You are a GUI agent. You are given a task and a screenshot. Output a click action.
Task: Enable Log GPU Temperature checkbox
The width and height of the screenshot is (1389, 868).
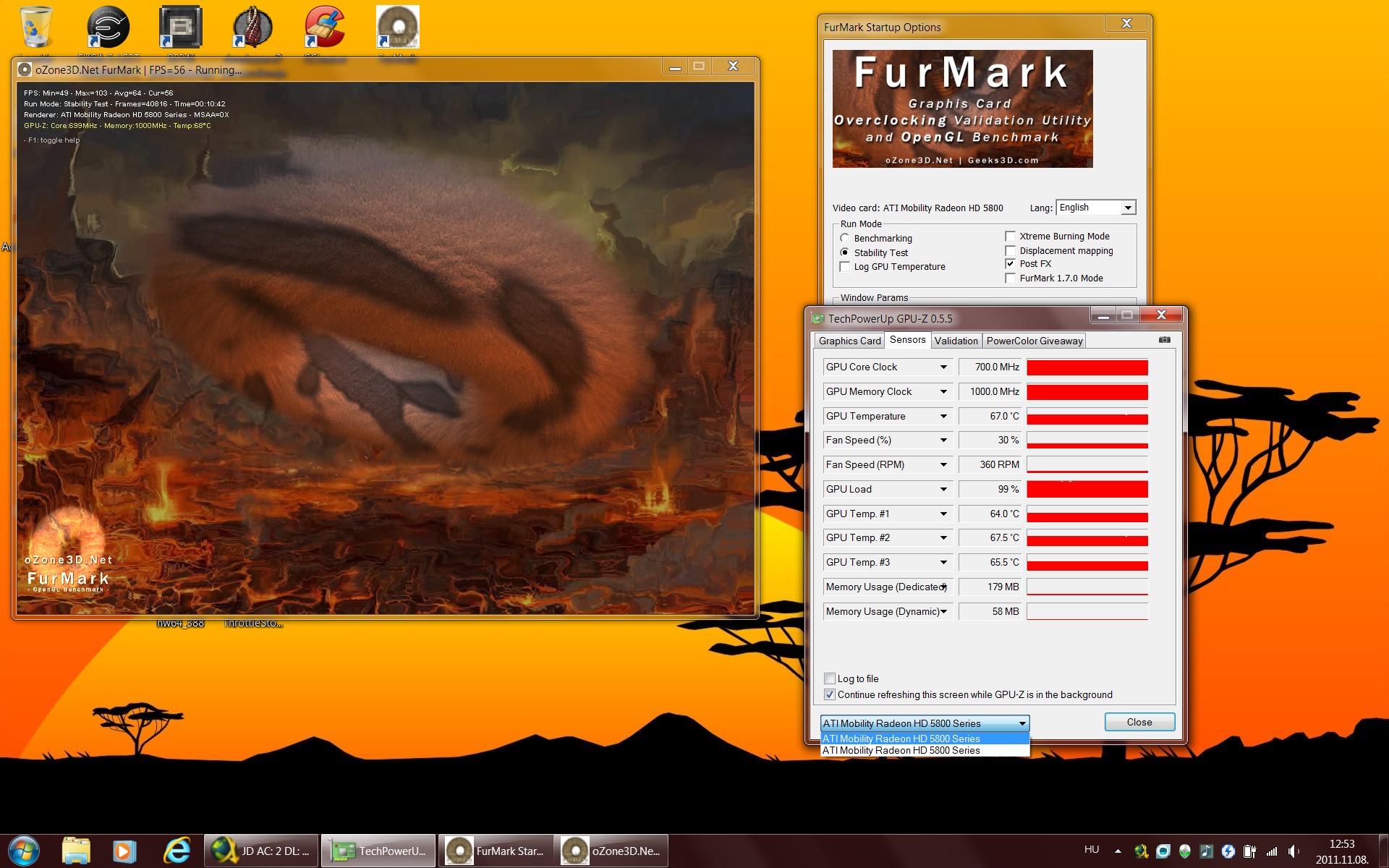[x=892, y=267]
